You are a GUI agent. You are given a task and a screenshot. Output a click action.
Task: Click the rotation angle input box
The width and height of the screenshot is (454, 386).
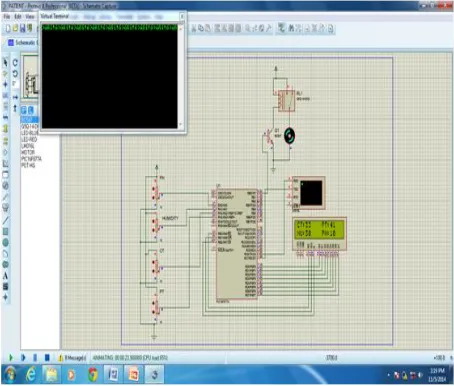pos(15,84)
